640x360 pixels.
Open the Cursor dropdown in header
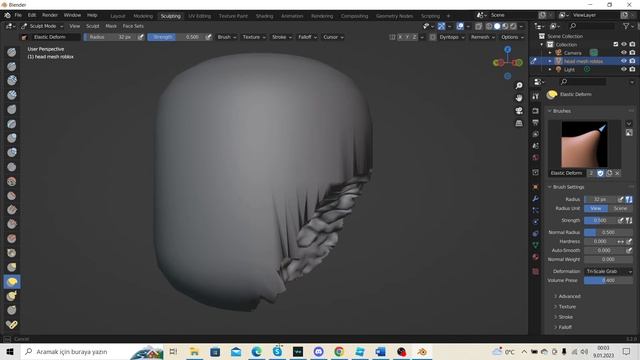(x=333, y=37)
